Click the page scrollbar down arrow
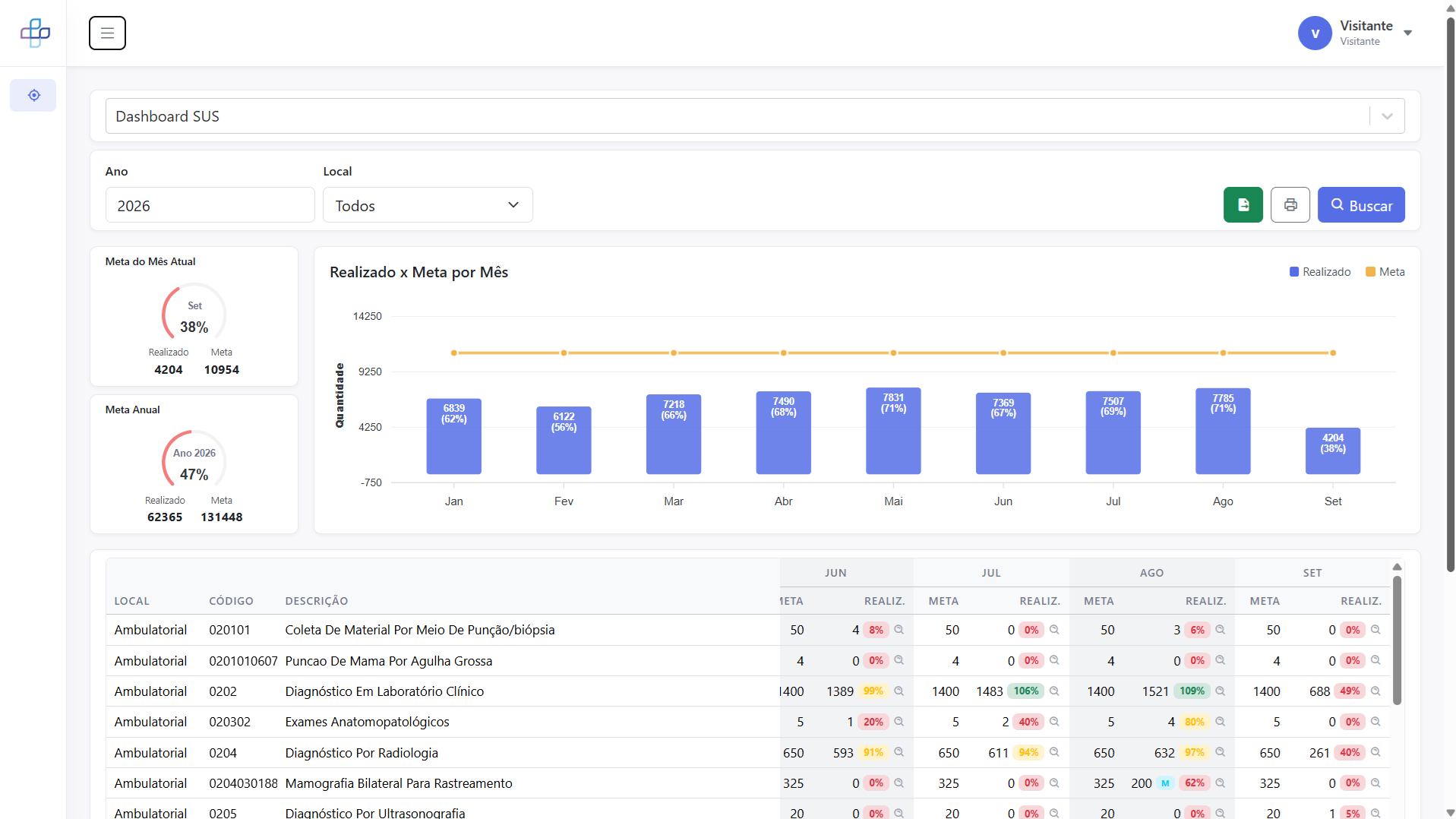 (1450, 813)
